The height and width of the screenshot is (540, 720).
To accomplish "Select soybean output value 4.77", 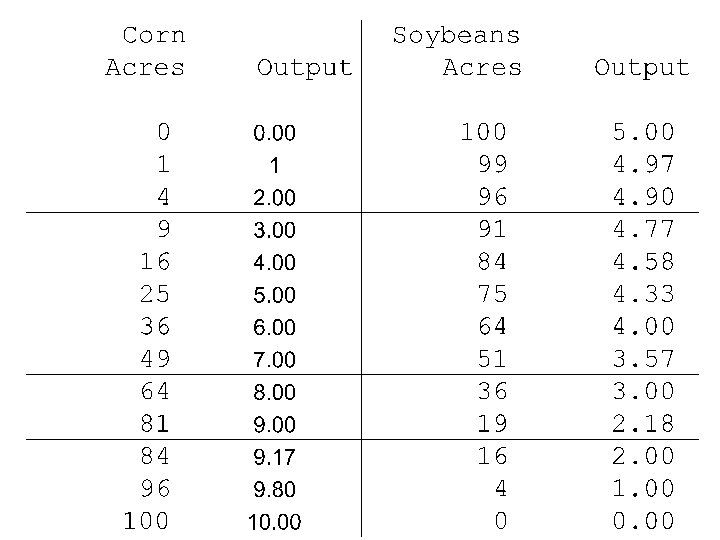I will [x=644, y=229].
